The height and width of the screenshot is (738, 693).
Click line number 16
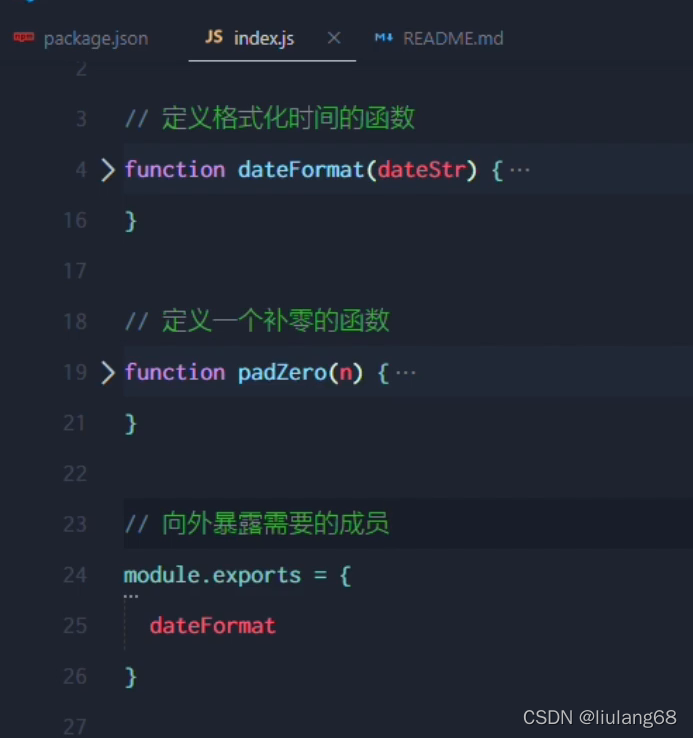75,220
